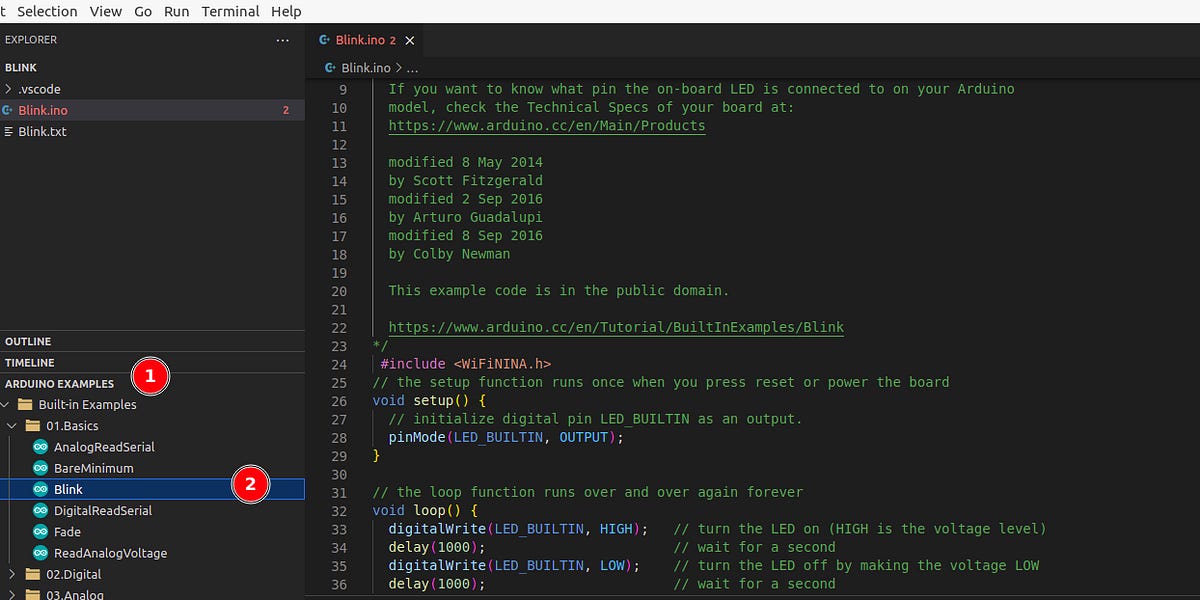
Task: Expand the Outline section
Action: click(30, 340)
